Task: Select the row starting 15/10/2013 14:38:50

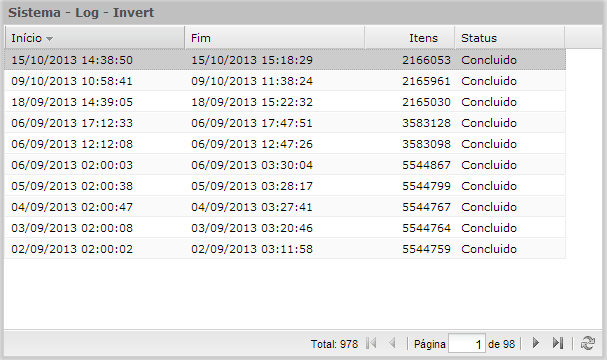Action: (x=285, y=60)
